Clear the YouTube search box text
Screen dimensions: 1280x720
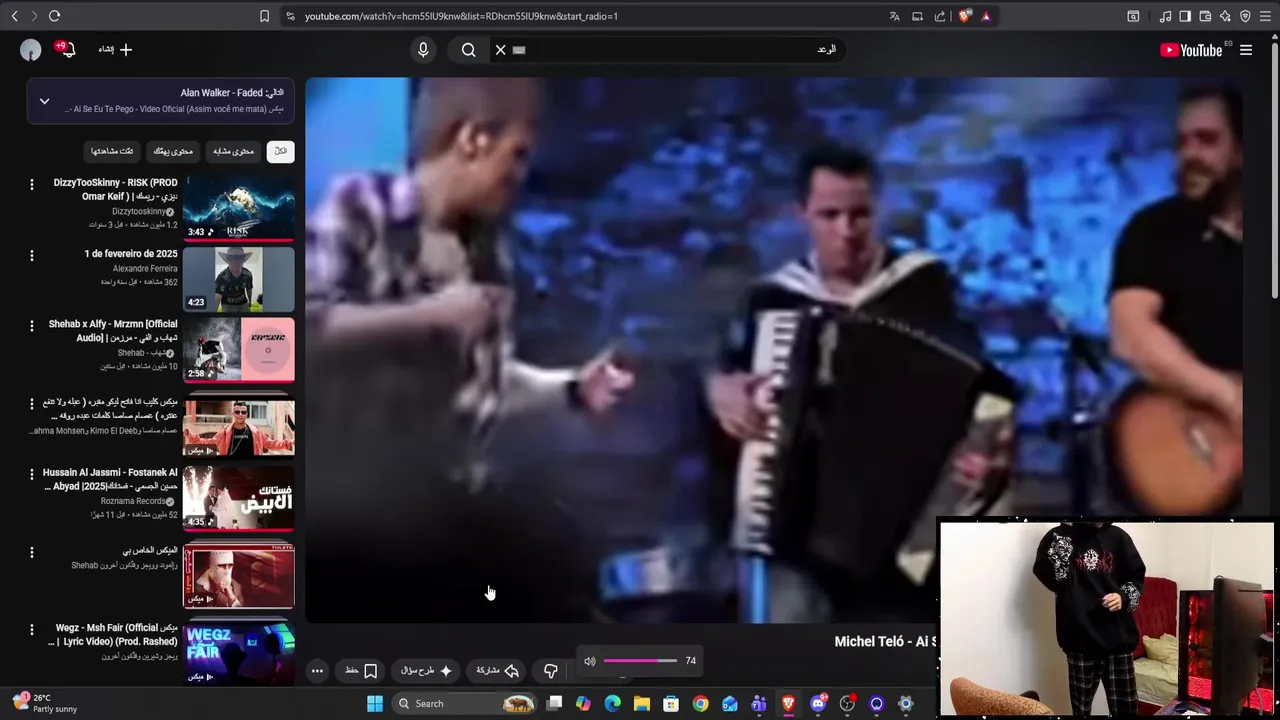(x=501, y=49)
